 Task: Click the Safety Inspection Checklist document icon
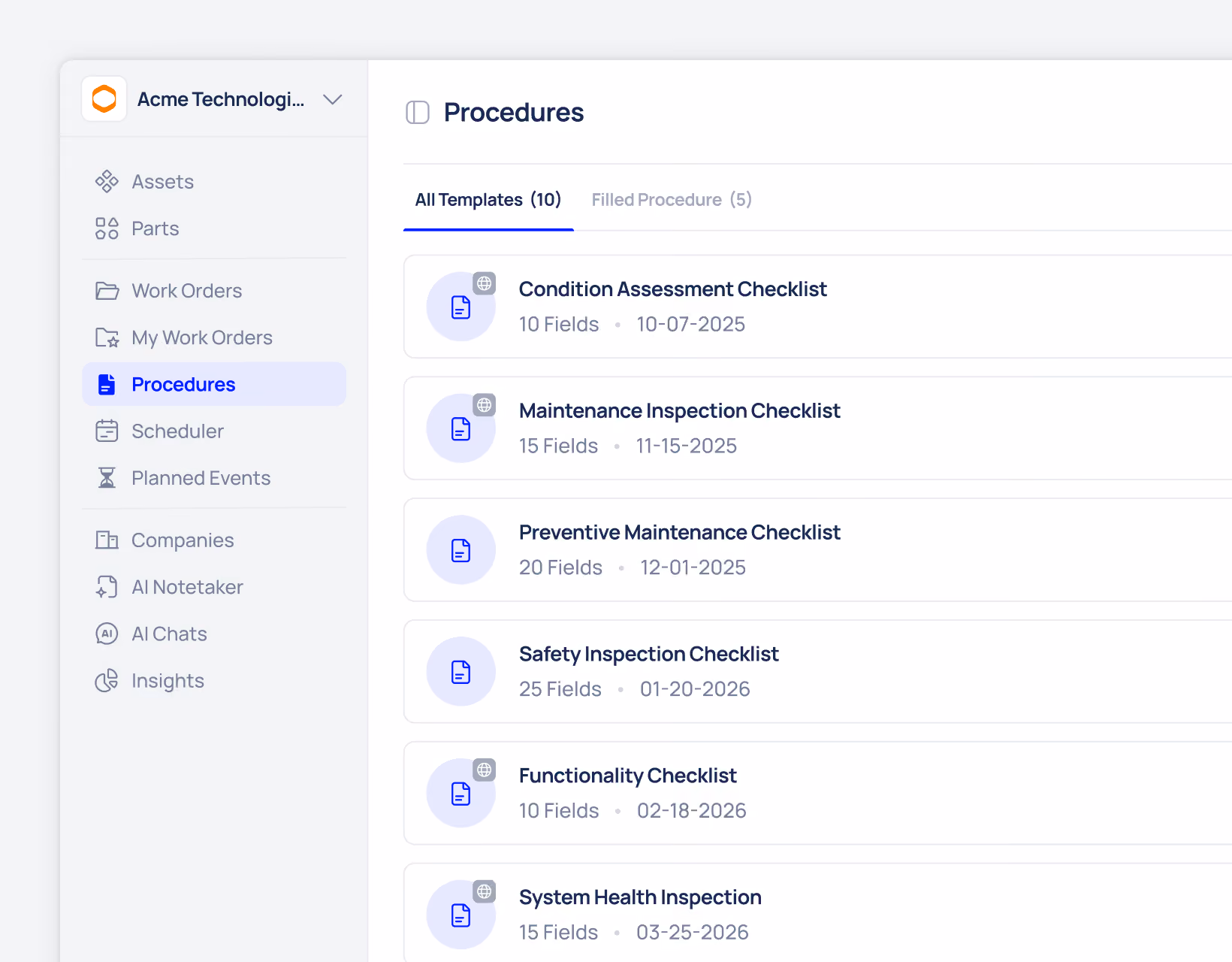click(461, 672)
